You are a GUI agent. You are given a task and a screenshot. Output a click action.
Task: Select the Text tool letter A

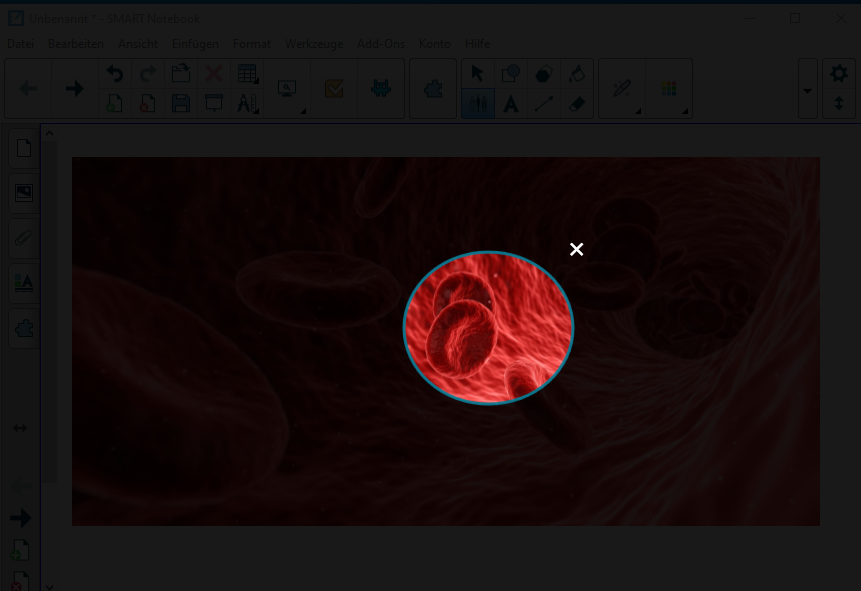coord(511,104)
